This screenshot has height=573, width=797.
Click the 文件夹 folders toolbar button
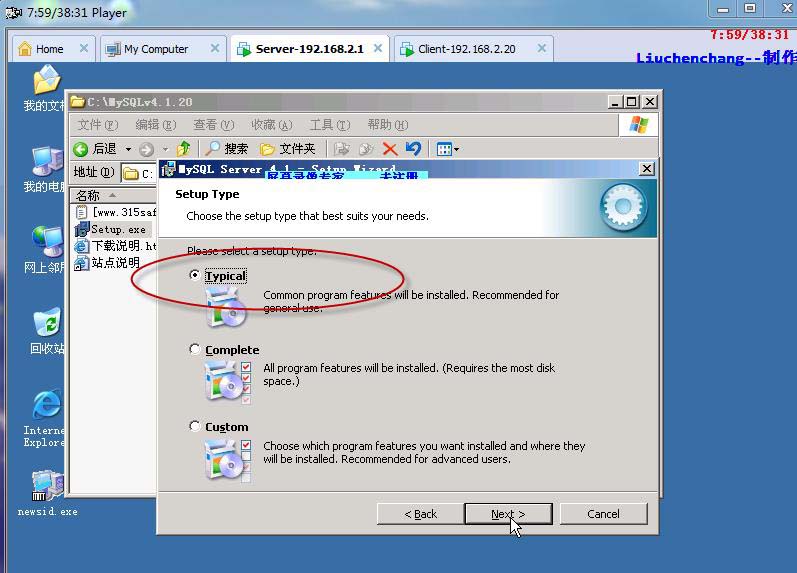coord(288,149)
